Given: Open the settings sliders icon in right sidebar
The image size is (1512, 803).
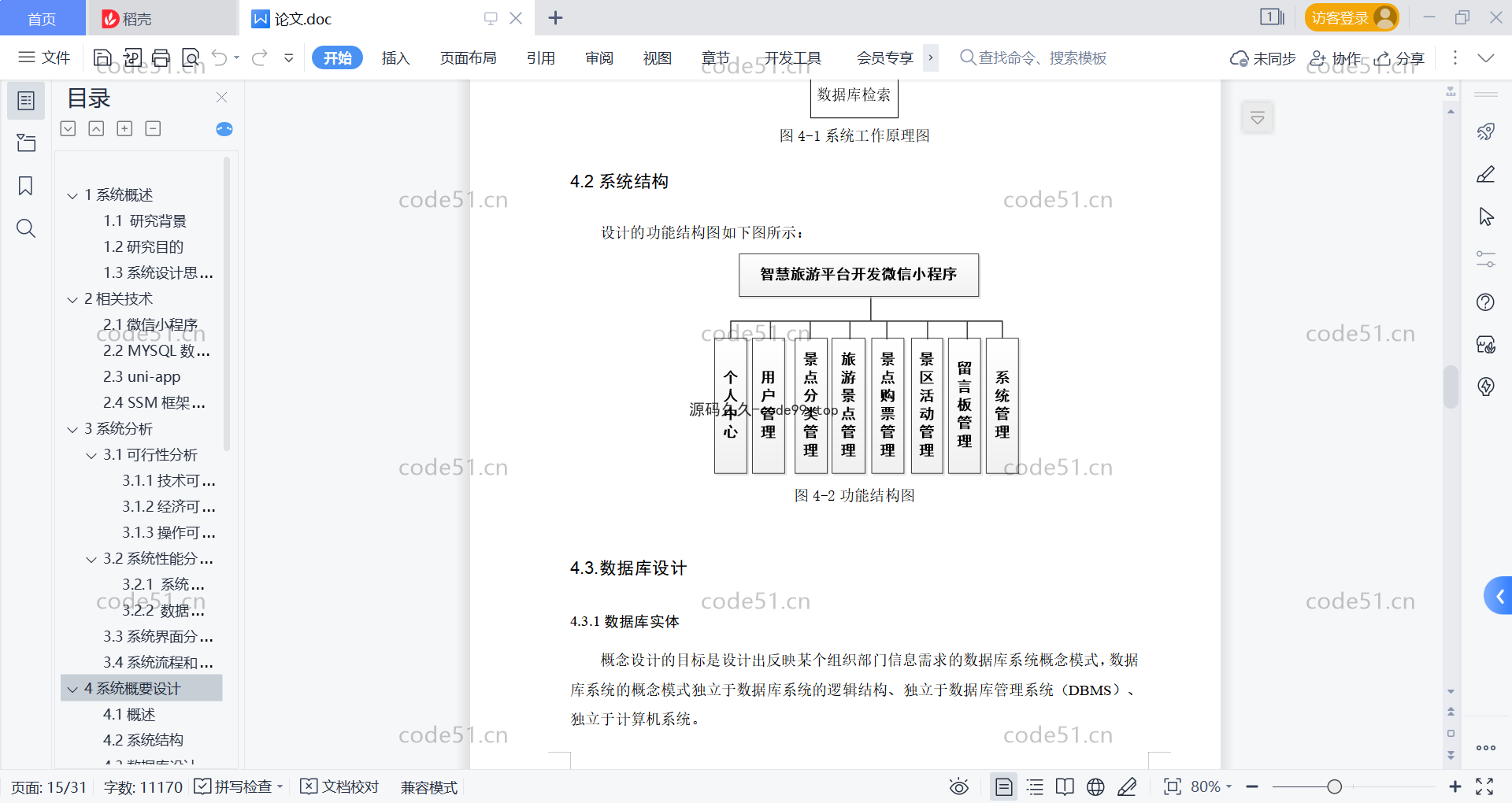Looking at the screenshot, I should [1486, 259].
